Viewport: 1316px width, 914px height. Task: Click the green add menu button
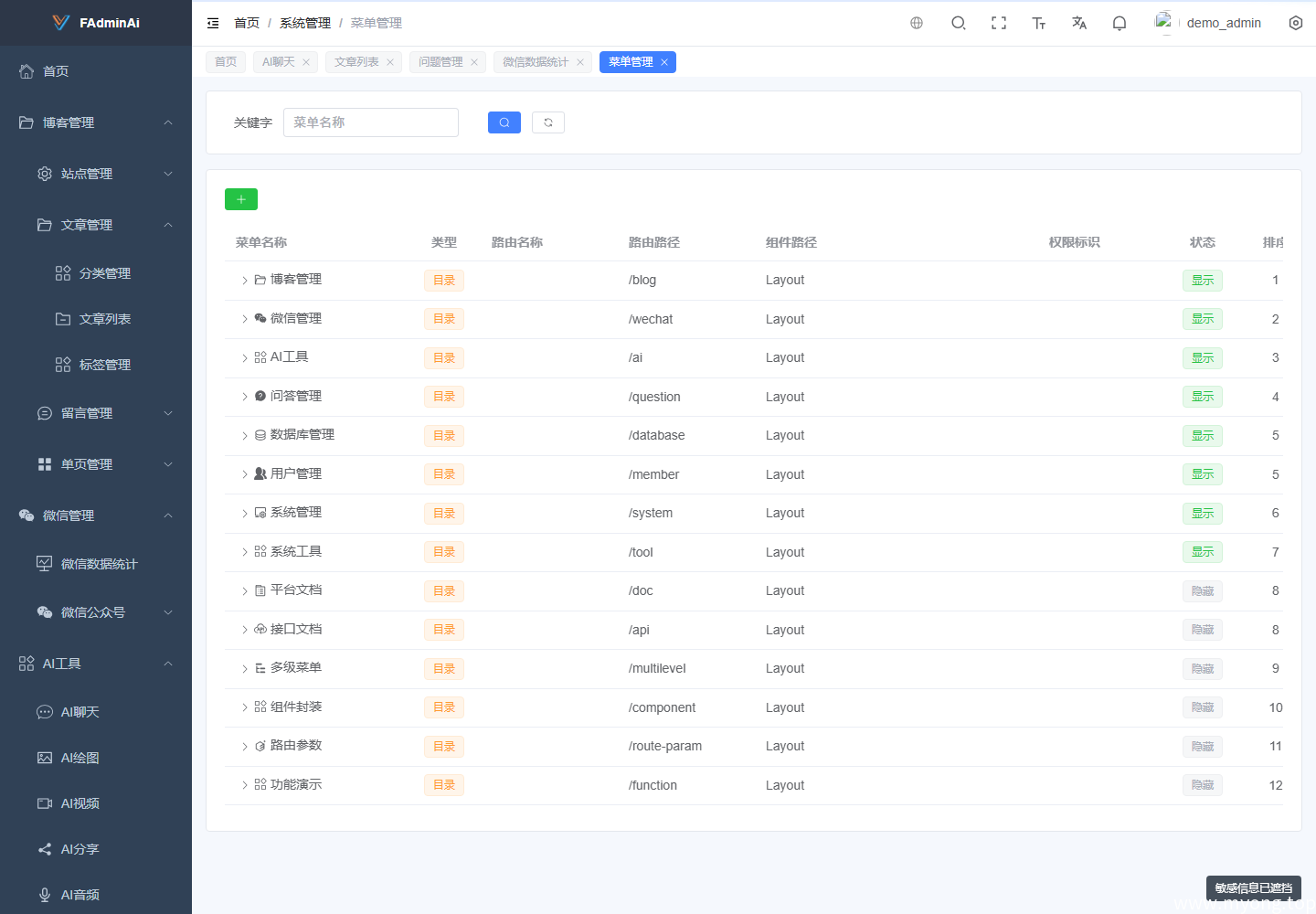pyautogui.click(x=241, y=199)
